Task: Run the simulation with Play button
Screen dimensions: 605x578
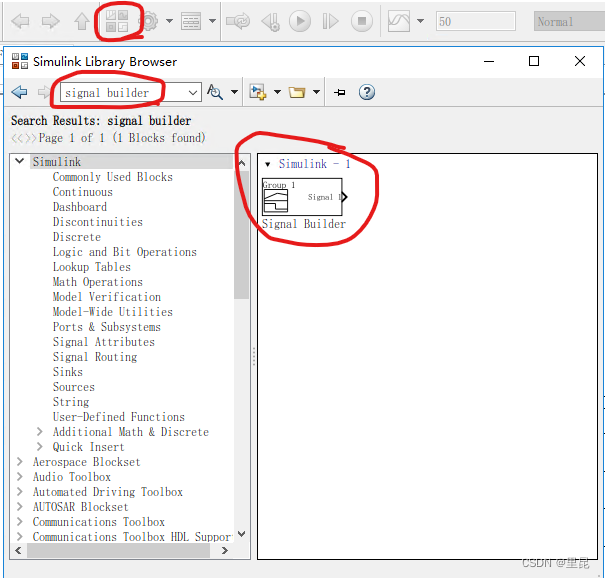Action: click(300, 21)
